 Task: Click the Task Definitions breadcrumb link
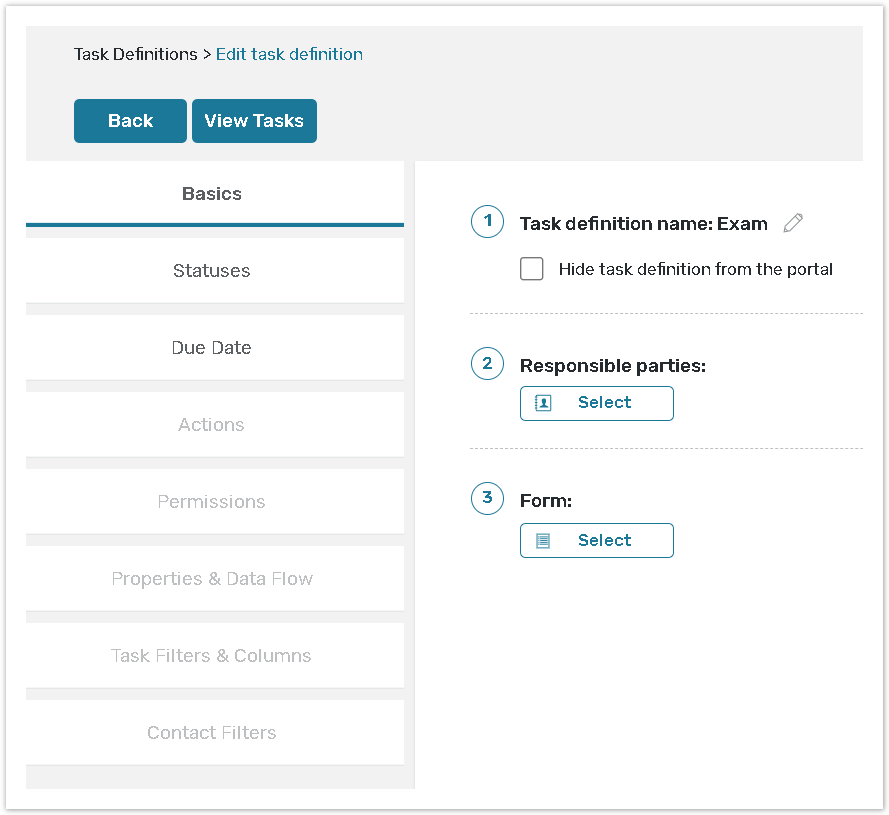coord(135,54)
